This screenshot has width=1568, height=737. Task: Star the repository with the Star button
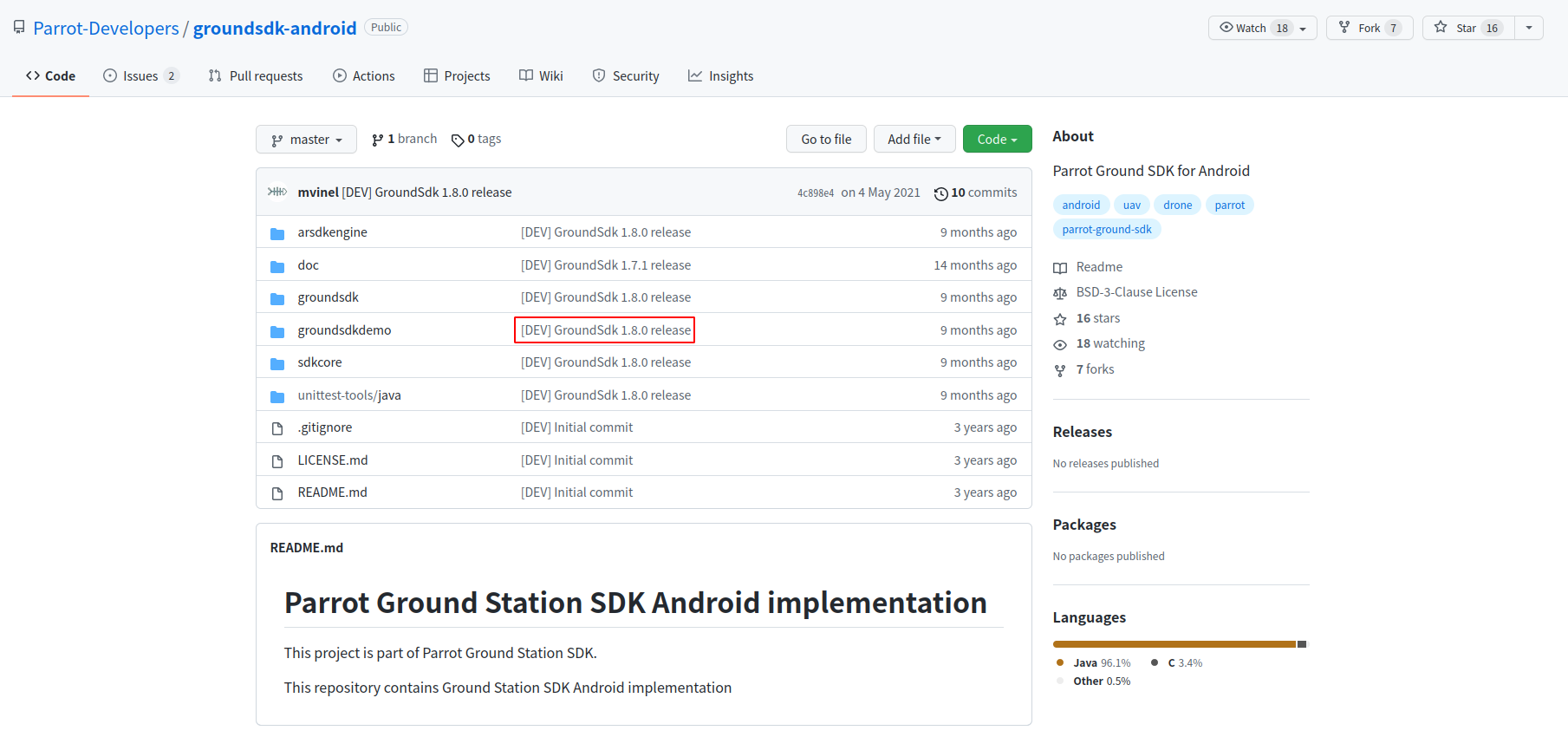1468,28
